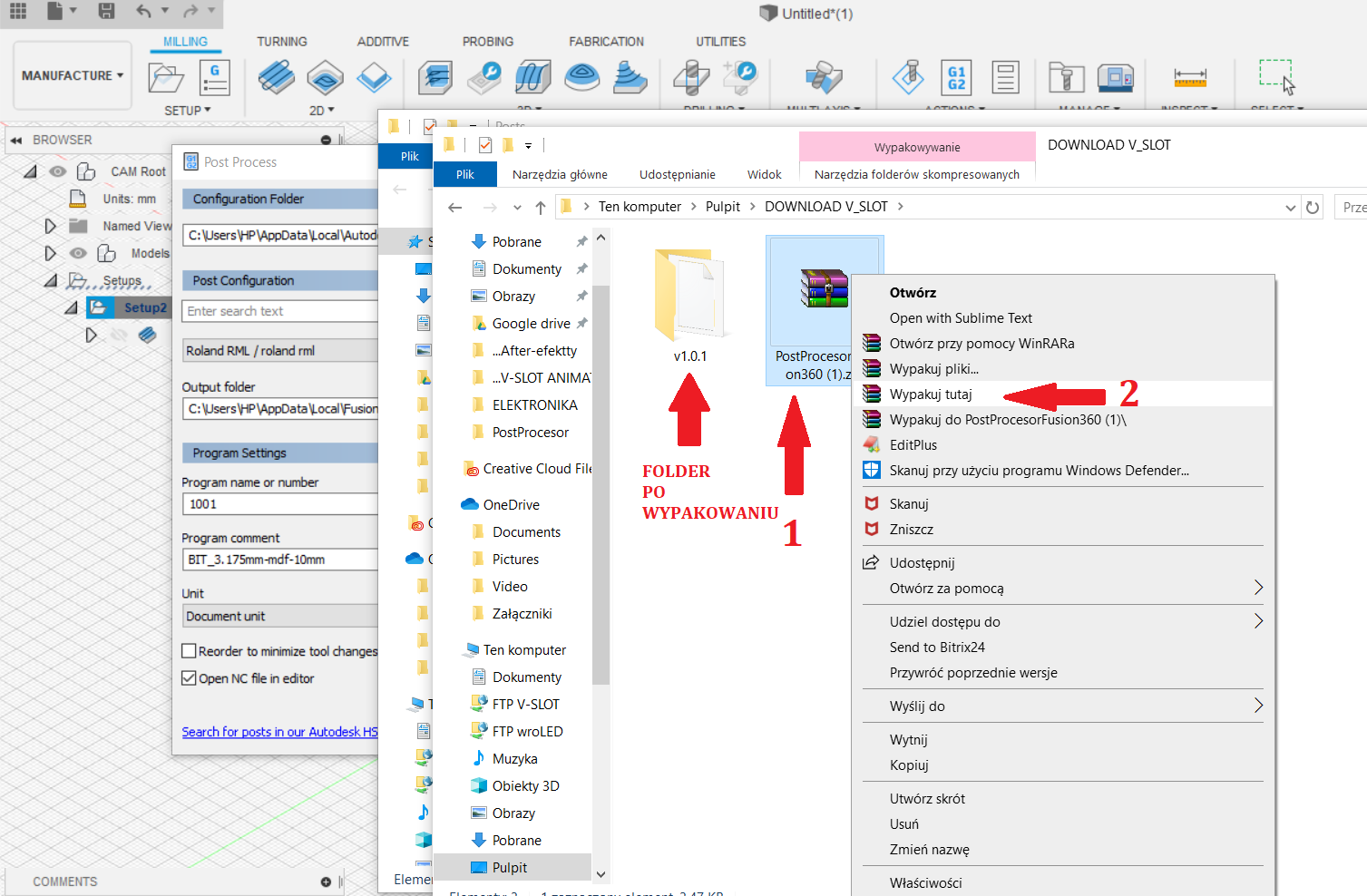Switch to the TURNING tab
Viewport: 1367px width, 896px height.
pos(281,42)
